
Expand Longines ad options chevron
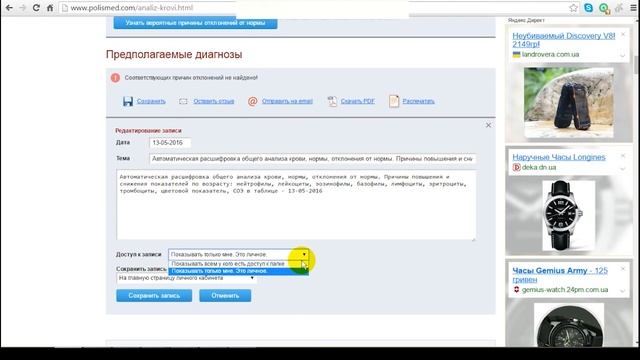[x=623, y=168]
